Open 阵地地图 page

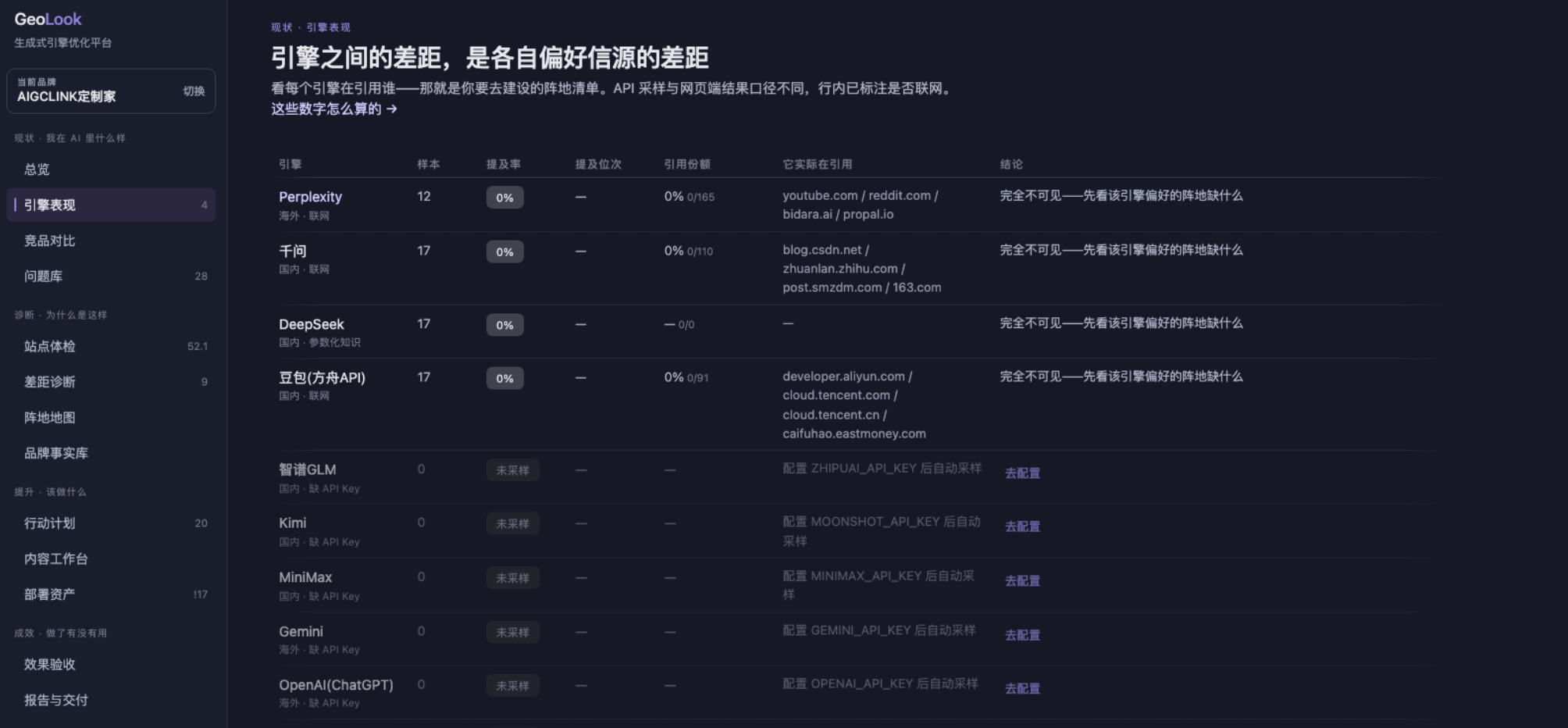pos(111,417)
